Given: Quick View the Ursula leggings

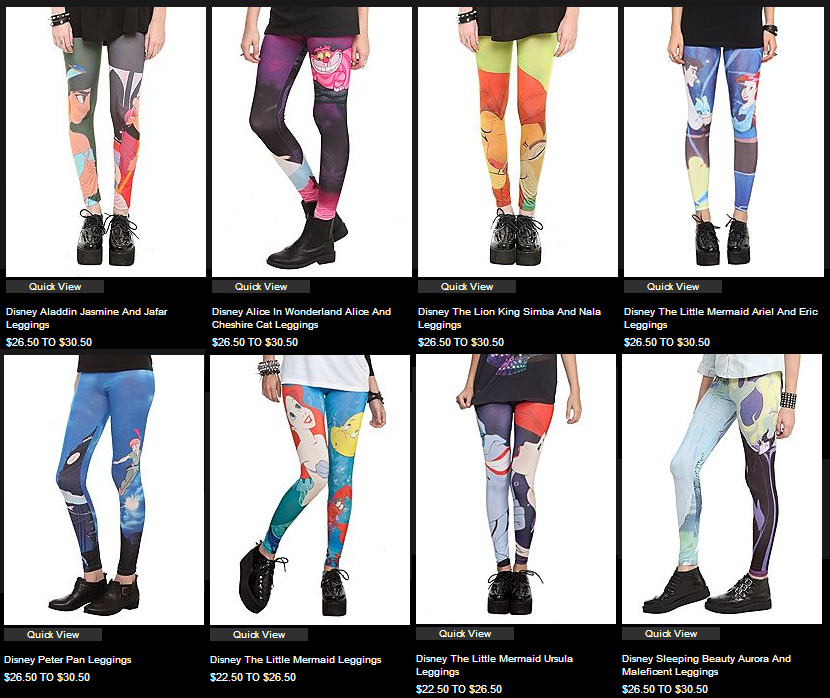Looking at the screenshot, I should point(464,633).
